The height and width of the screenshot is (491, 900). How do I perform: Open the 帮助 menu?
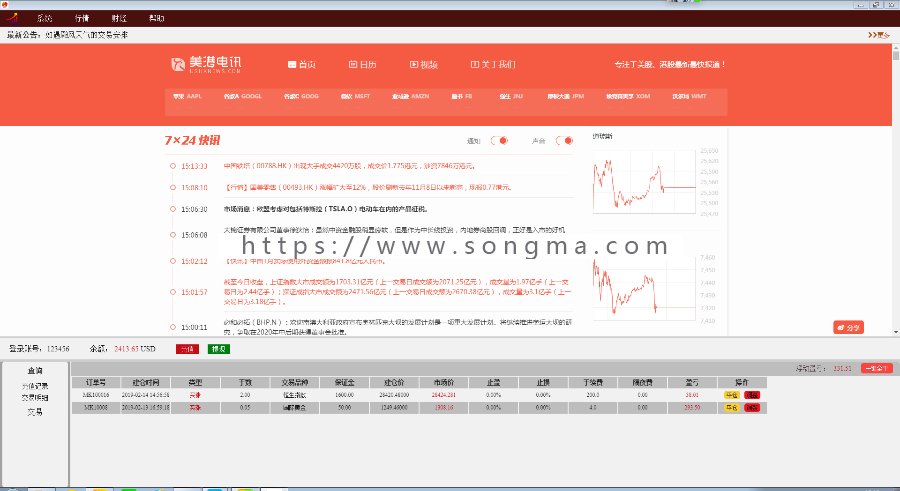[x=156, y=18]
